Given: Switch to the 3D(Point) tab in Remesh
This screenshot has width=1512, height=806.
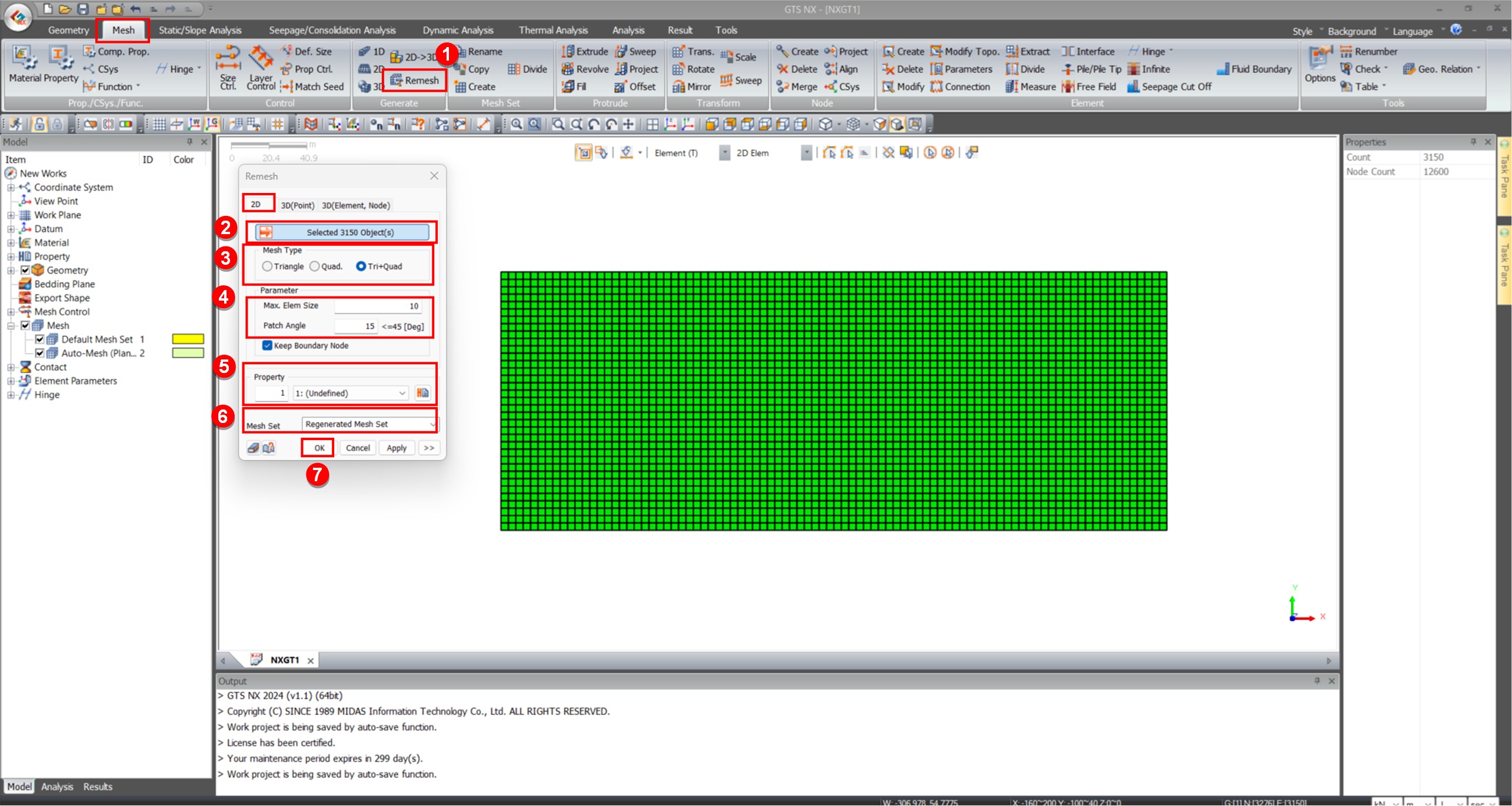Looking at the screenshot, I should (x=297, y=205).
